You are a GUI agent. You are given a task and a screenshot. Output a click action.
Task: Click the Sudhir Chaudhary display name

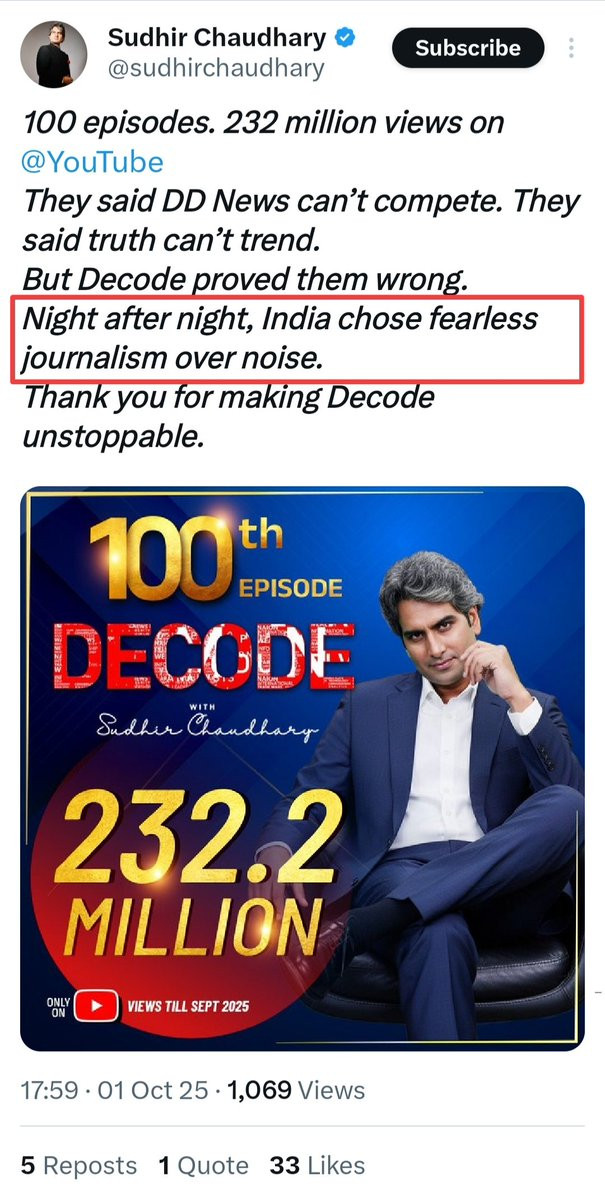coord(217,37)
